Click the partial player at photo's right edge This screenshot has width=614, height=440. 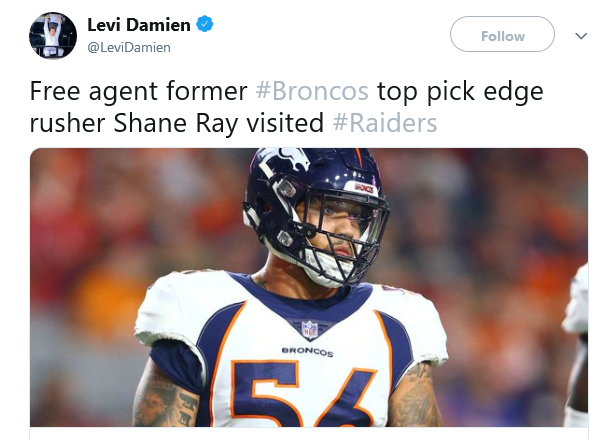[x=576, y=344]
